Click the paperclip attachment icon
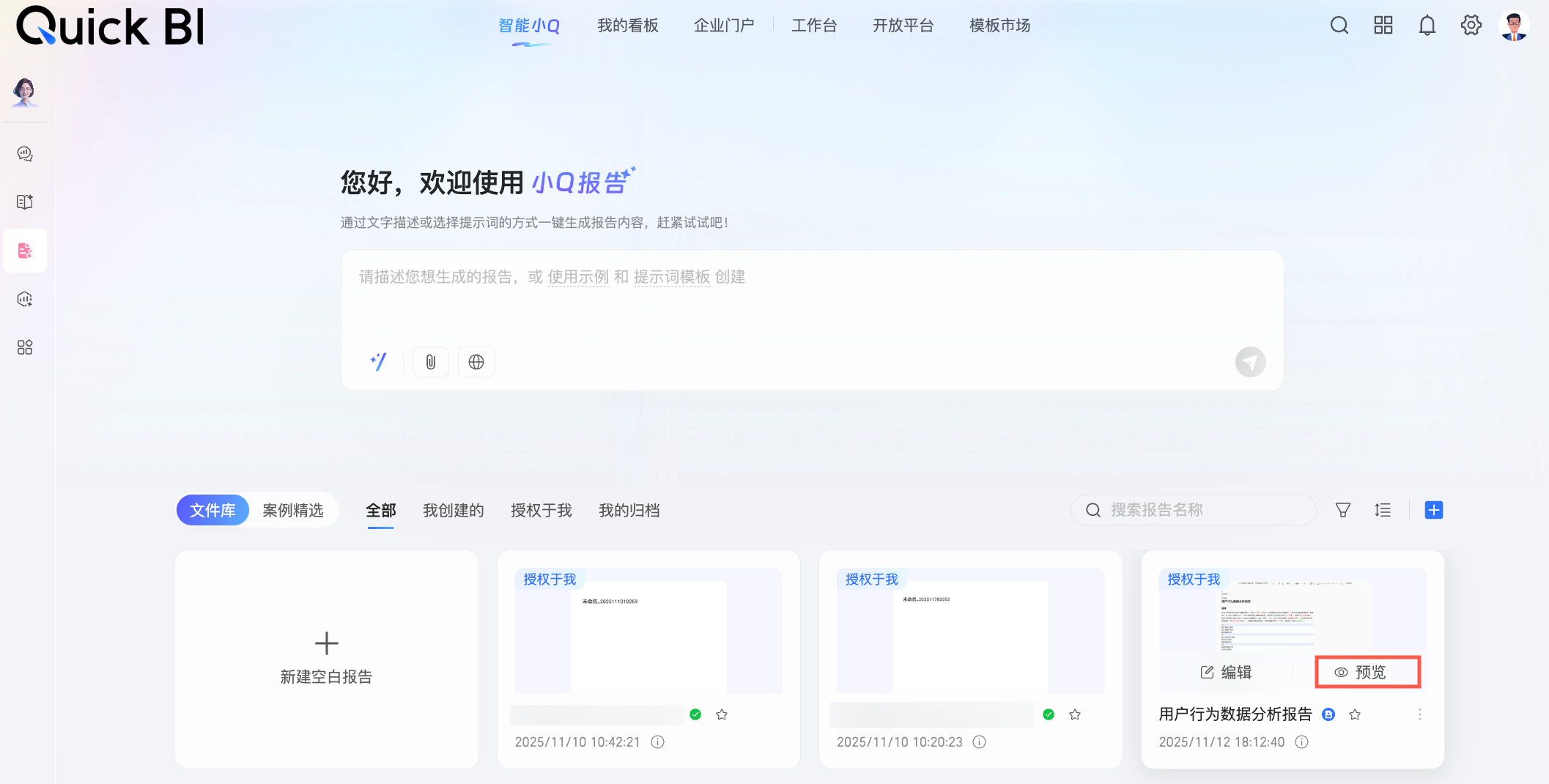 (431, 362)
